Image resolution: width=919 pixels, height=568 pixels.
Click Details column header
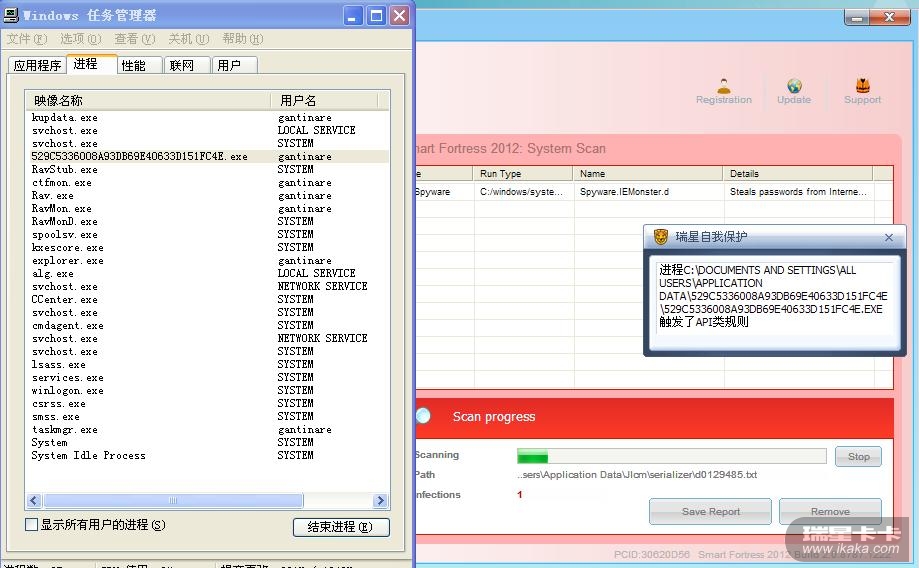(798, 174)
